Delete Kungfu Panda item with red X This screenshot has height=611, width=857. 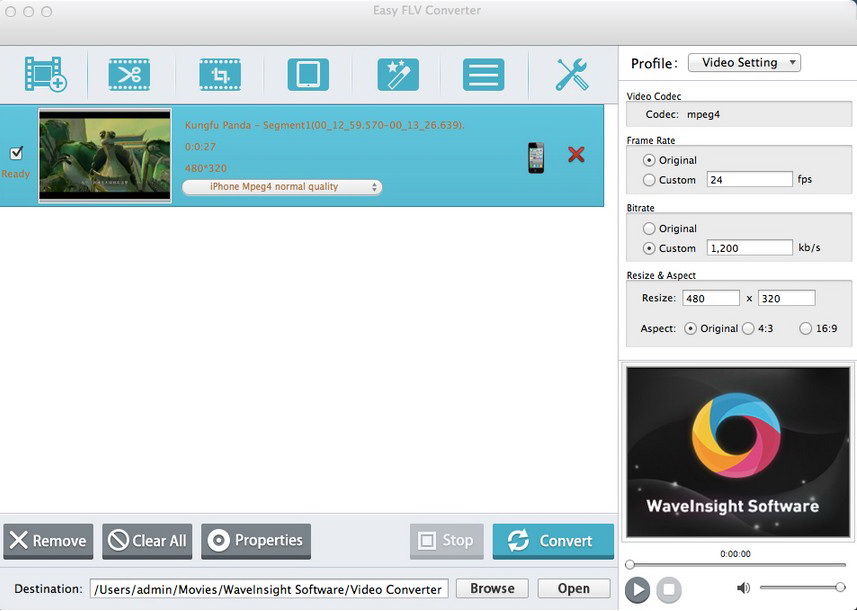[x=576, y=155]
